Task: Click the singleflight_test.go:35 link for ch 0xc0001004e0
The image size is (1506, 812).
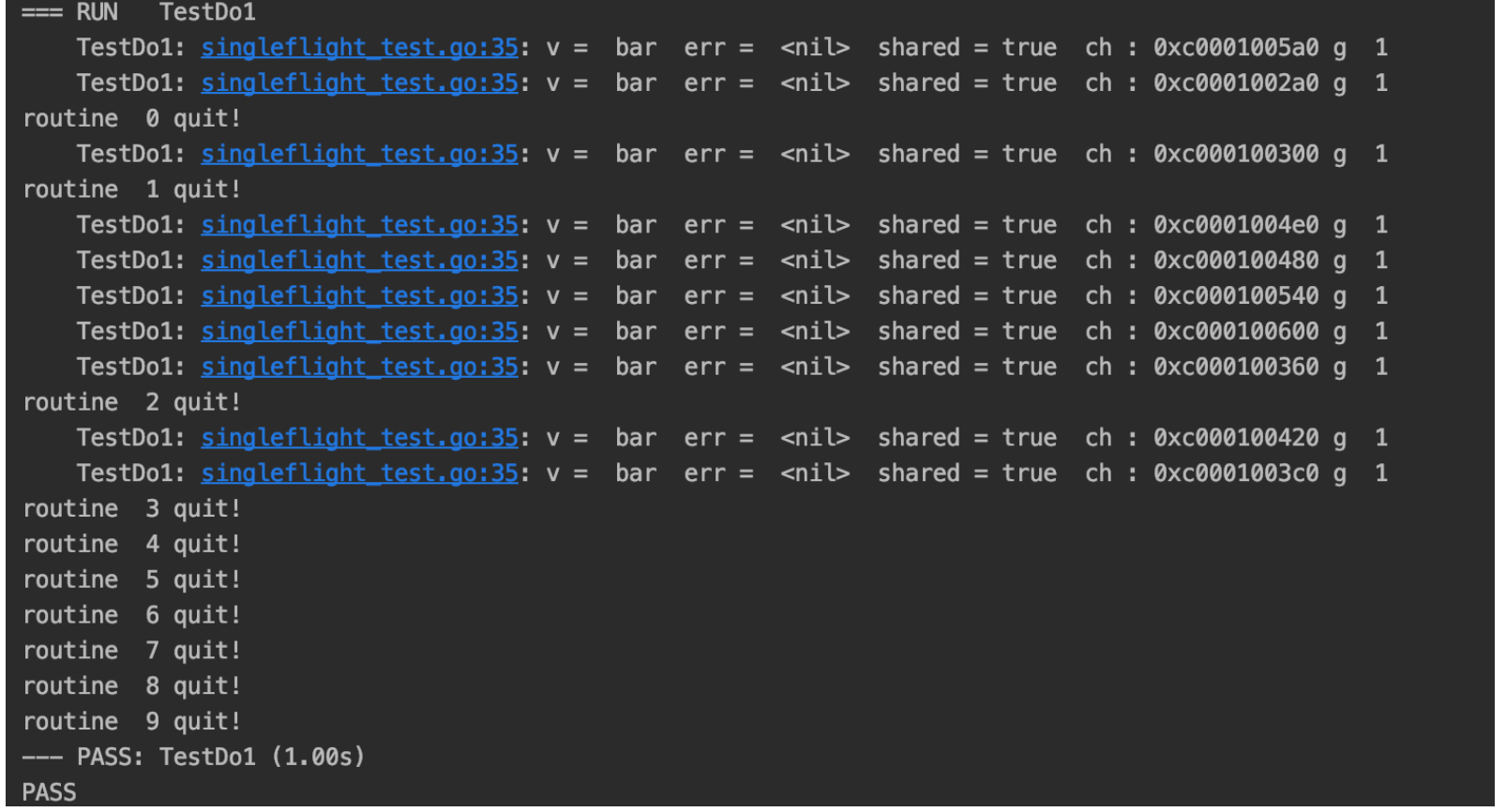Action: click(x=359, y=225)
